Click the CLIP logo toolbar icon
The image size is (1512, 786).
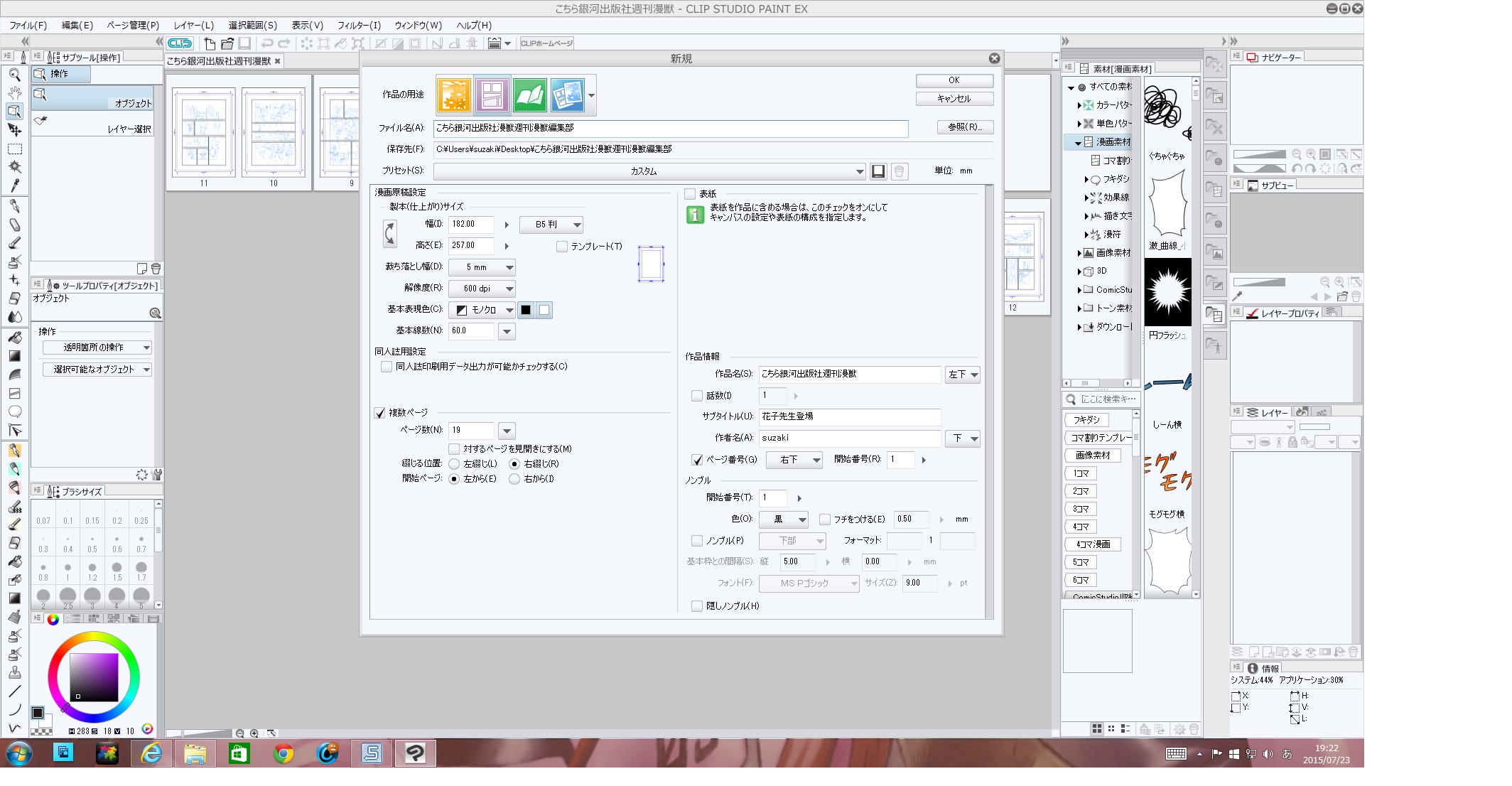[180, 43]
